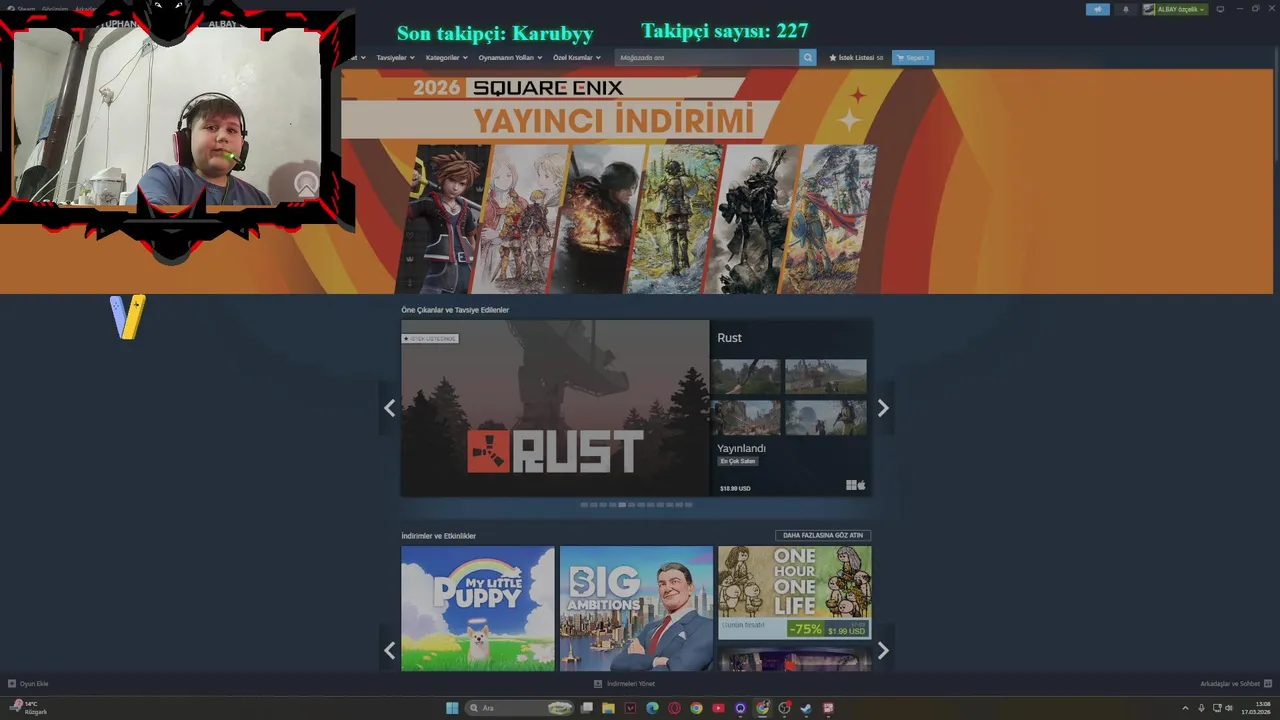Screen dimensions: 1280x720
Task: Click the Rust title text
Action: 729,338
